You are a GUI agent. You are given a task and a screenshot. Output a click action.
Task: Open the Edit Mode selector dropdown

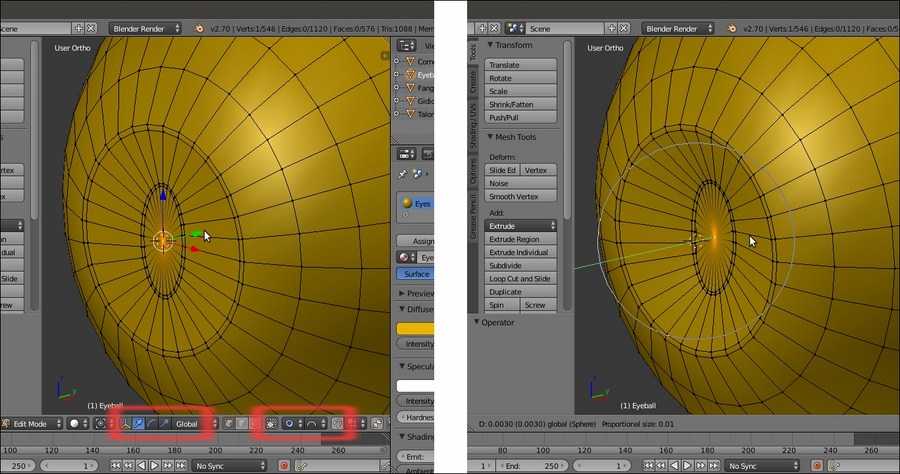click(x=32, y=424)
